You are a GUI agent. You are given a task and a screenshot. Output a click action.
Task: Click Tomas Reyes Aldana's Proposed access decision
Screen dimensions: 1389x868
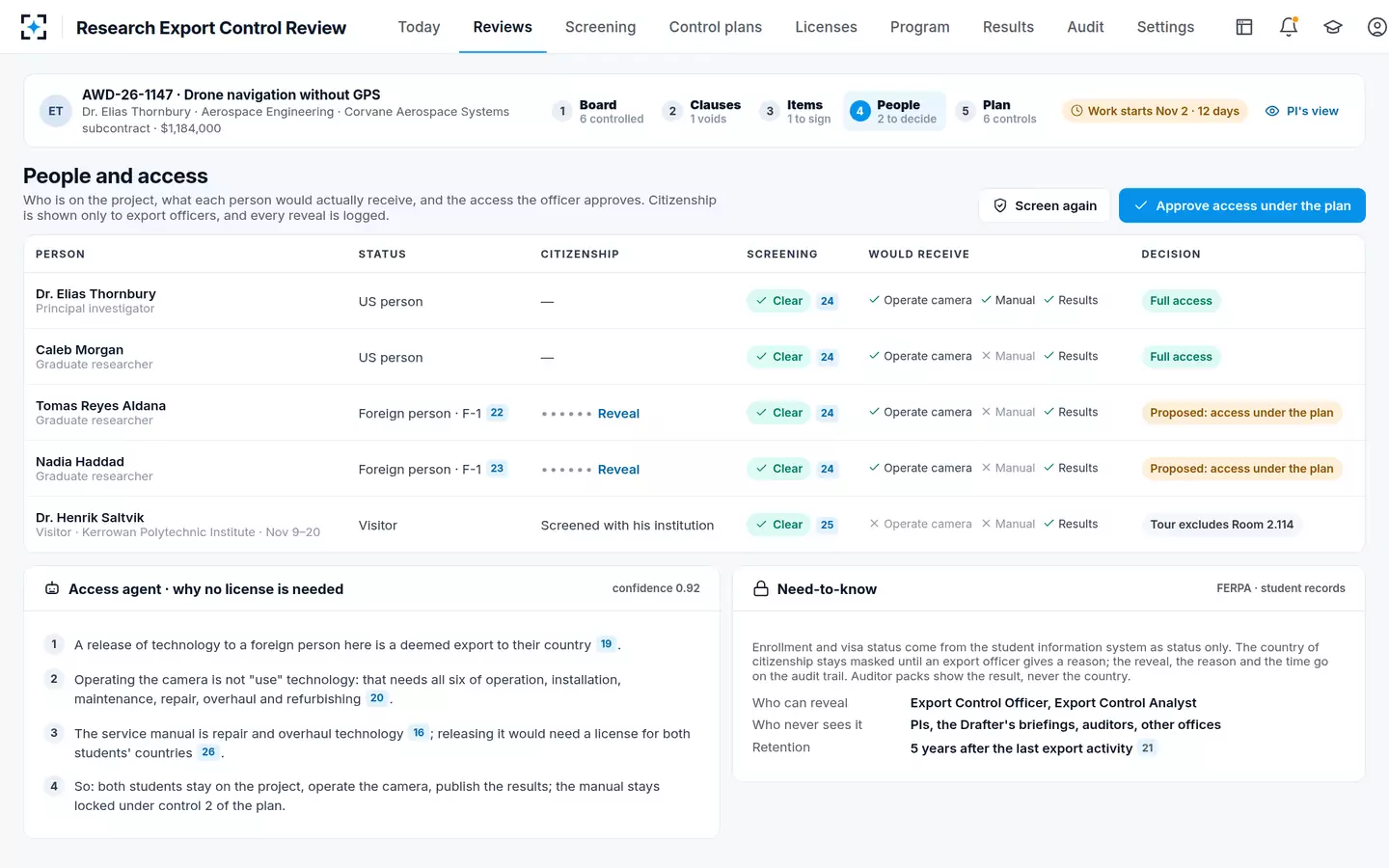[1241, 413]
